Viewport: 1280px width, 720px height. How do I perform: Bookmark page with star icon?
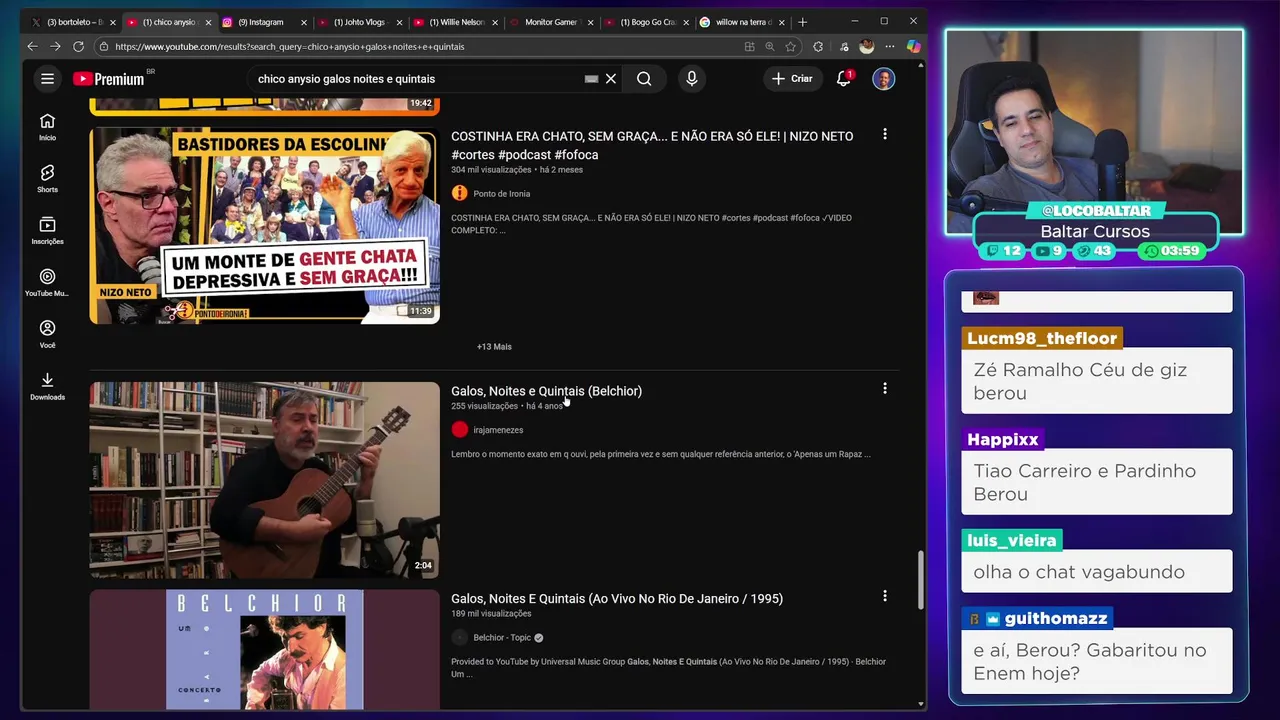(790, 46)
